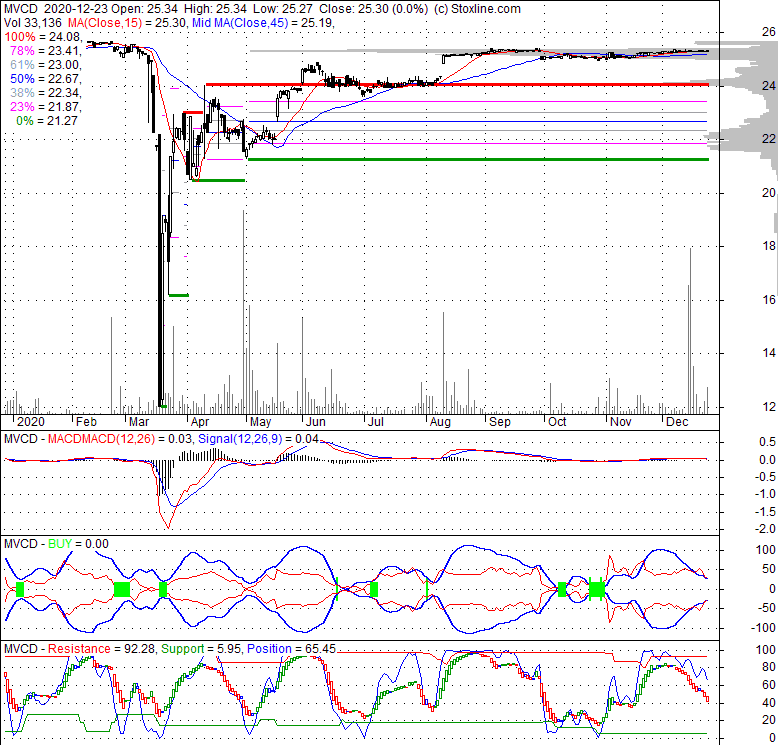This screenshot has height=745, width=780.
Task: Click the Aug month label on time axis
Action: 440,422
